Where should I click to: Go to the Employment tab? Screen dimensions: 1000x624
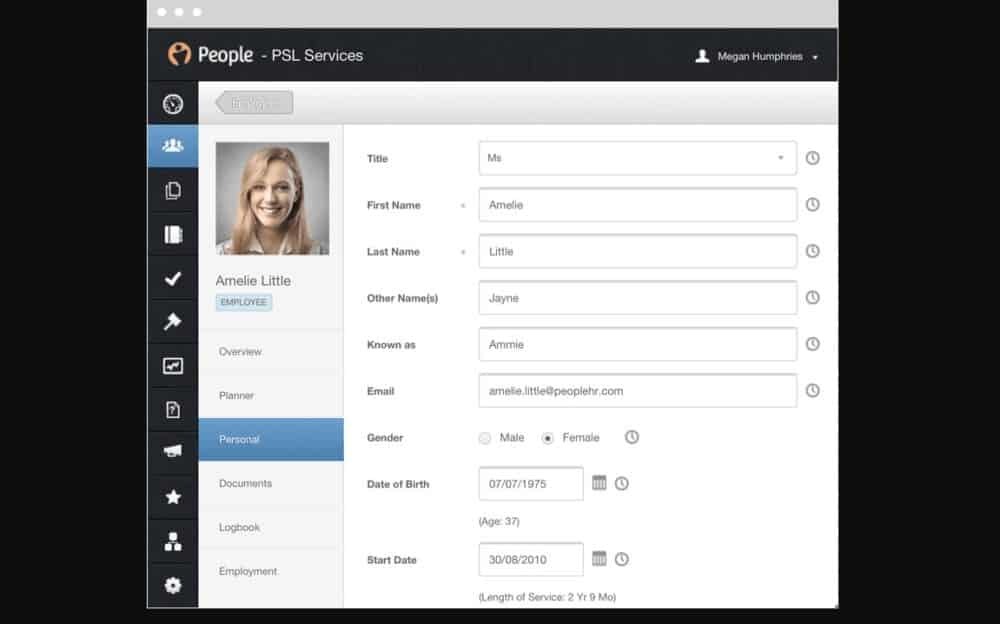point(248,571)
